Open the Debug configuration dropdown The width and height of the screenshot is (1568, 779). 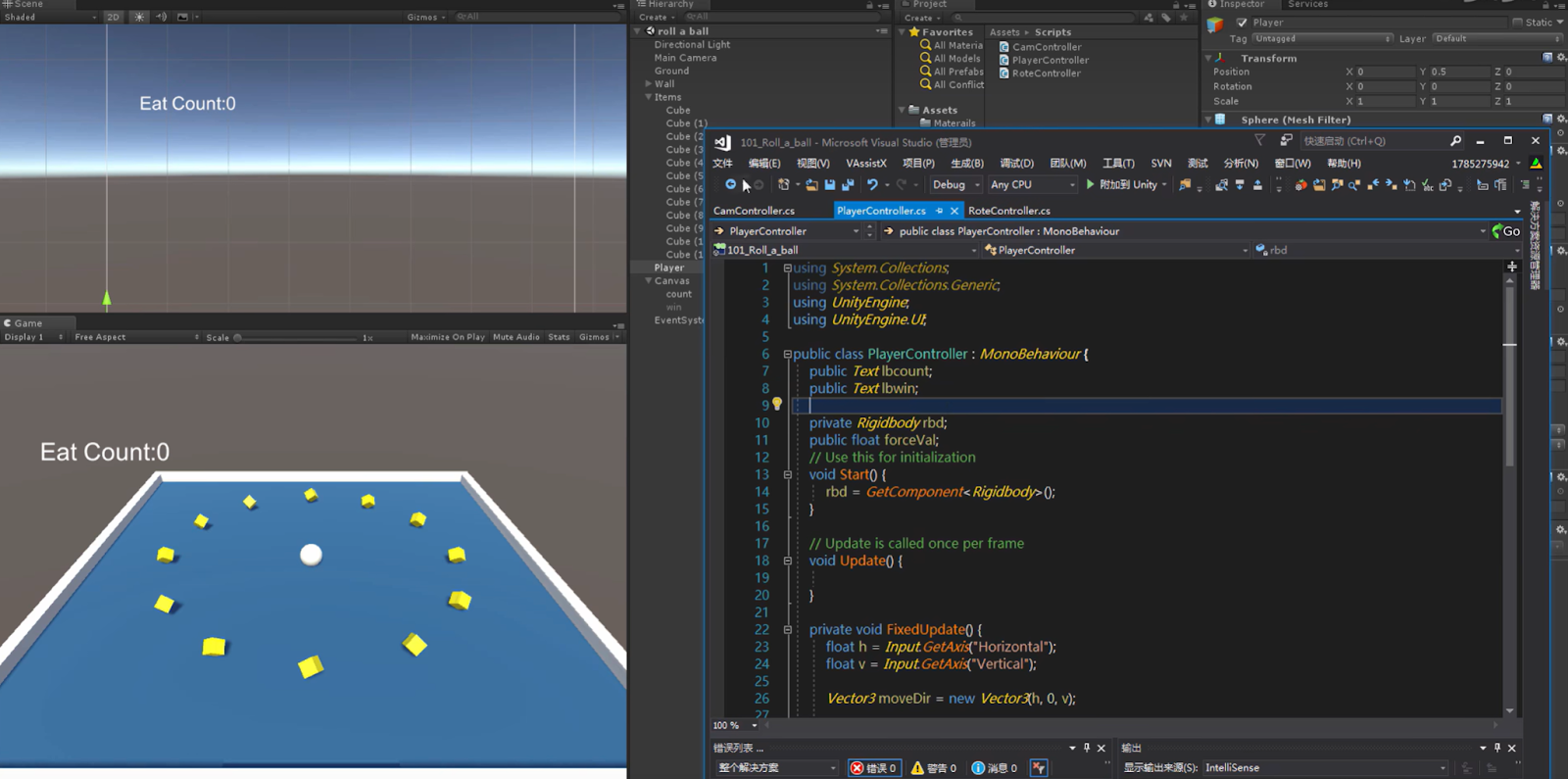tap(955, 185)
